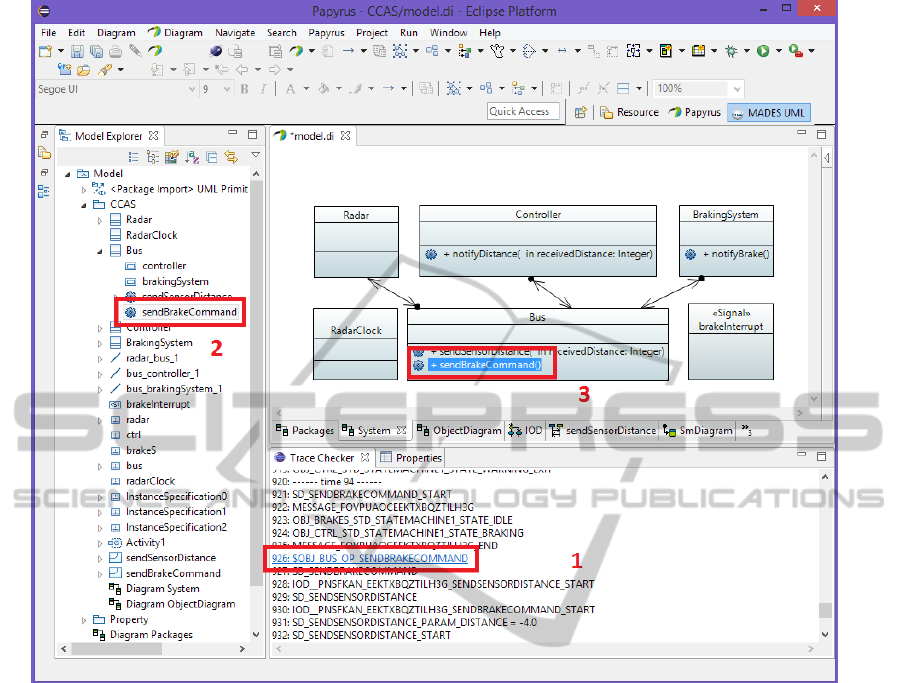Select sendBrakeCommand in the Model Explorer tree
The width and height of the screenshot is (901, 683).
(x=189, y=312)
